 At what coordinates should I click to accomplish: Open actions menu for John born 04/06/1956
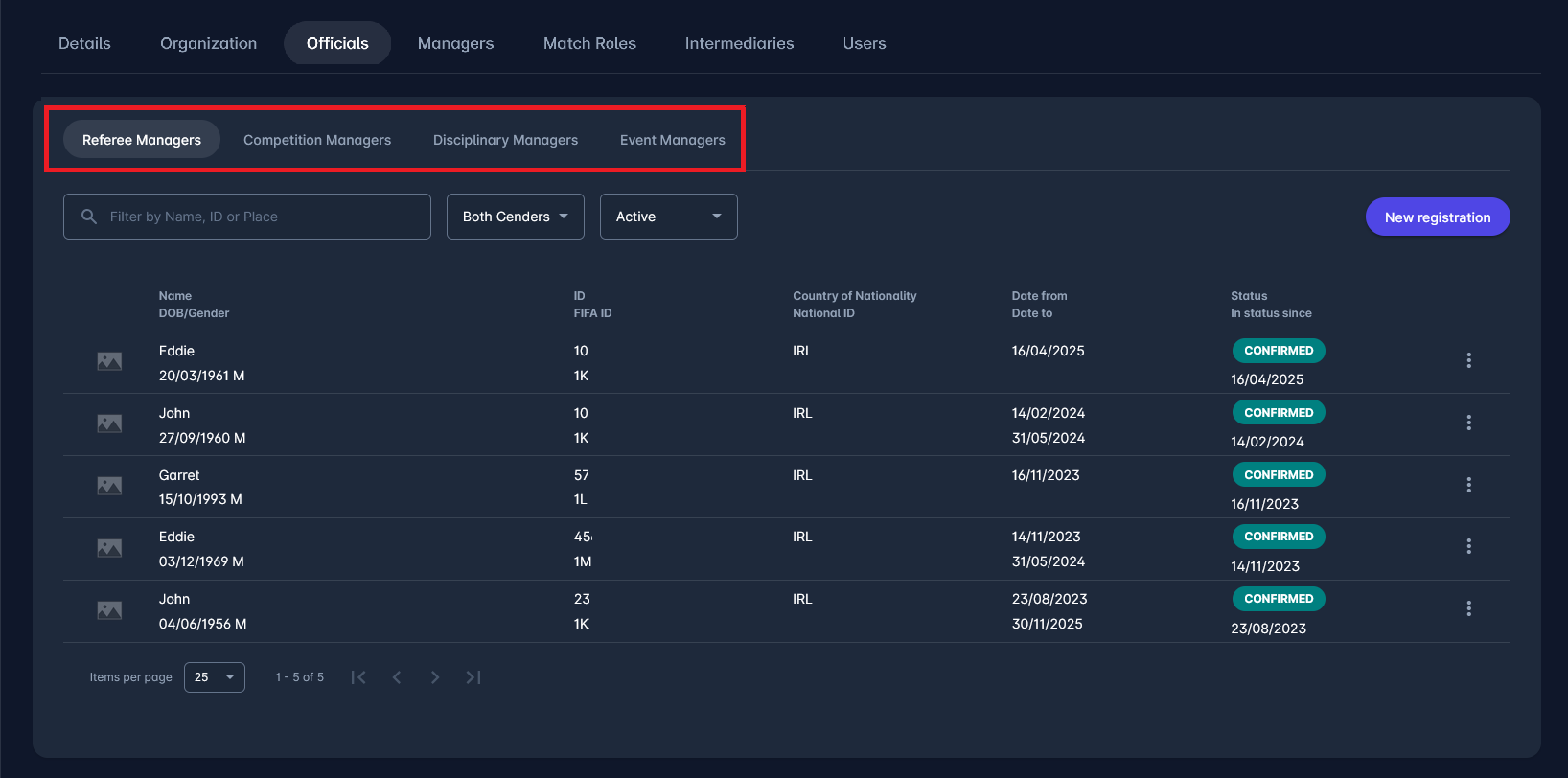pyautogui.click(x=1468, y=608)
